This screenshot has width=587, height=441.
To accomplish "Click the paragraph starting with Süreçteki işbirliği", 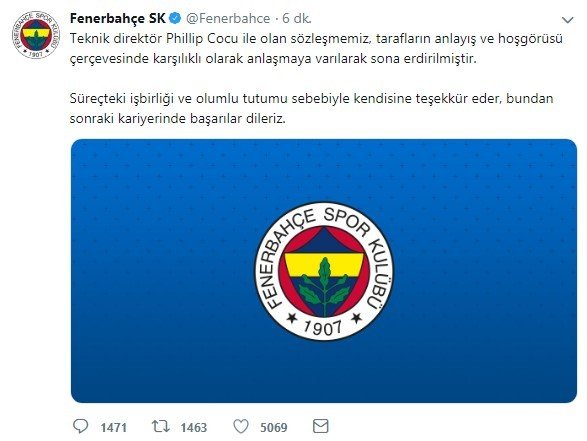I will (311, 109).
